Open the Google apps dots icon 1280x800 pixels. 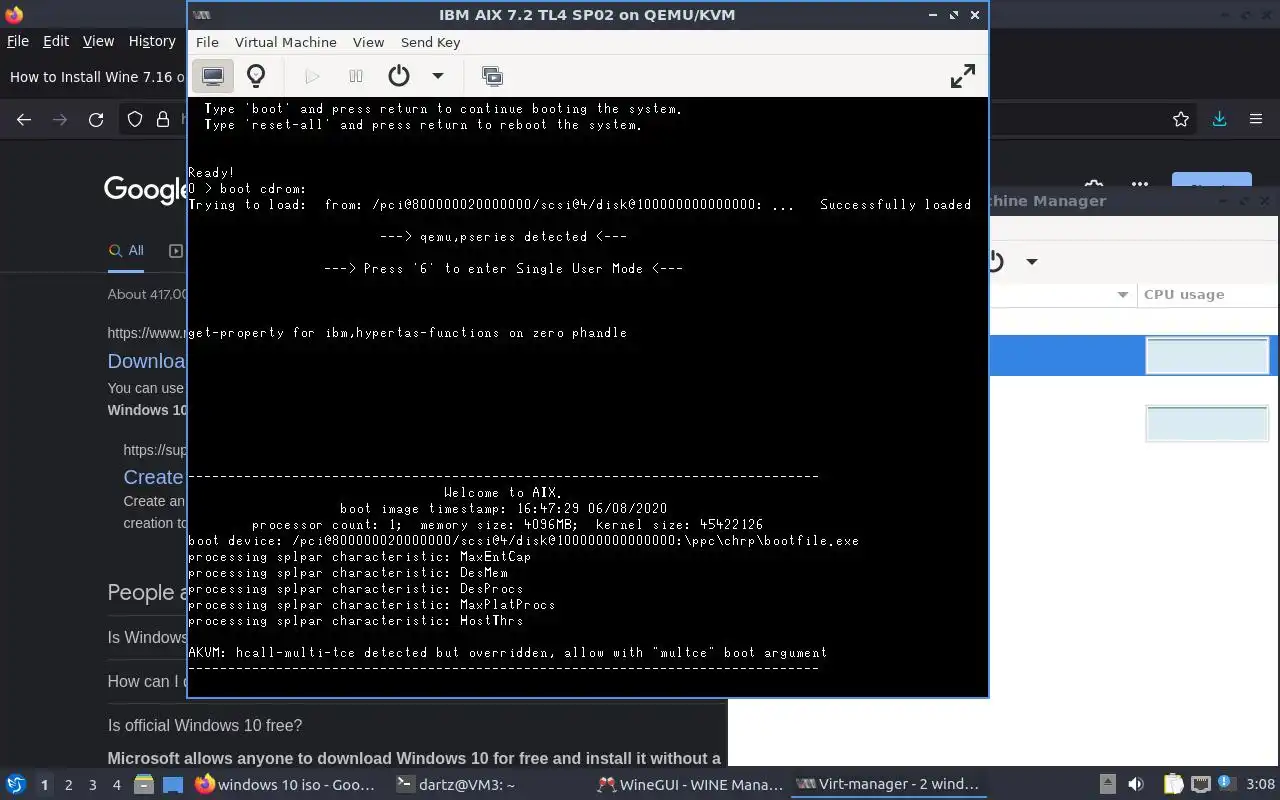coord(1139,185)
